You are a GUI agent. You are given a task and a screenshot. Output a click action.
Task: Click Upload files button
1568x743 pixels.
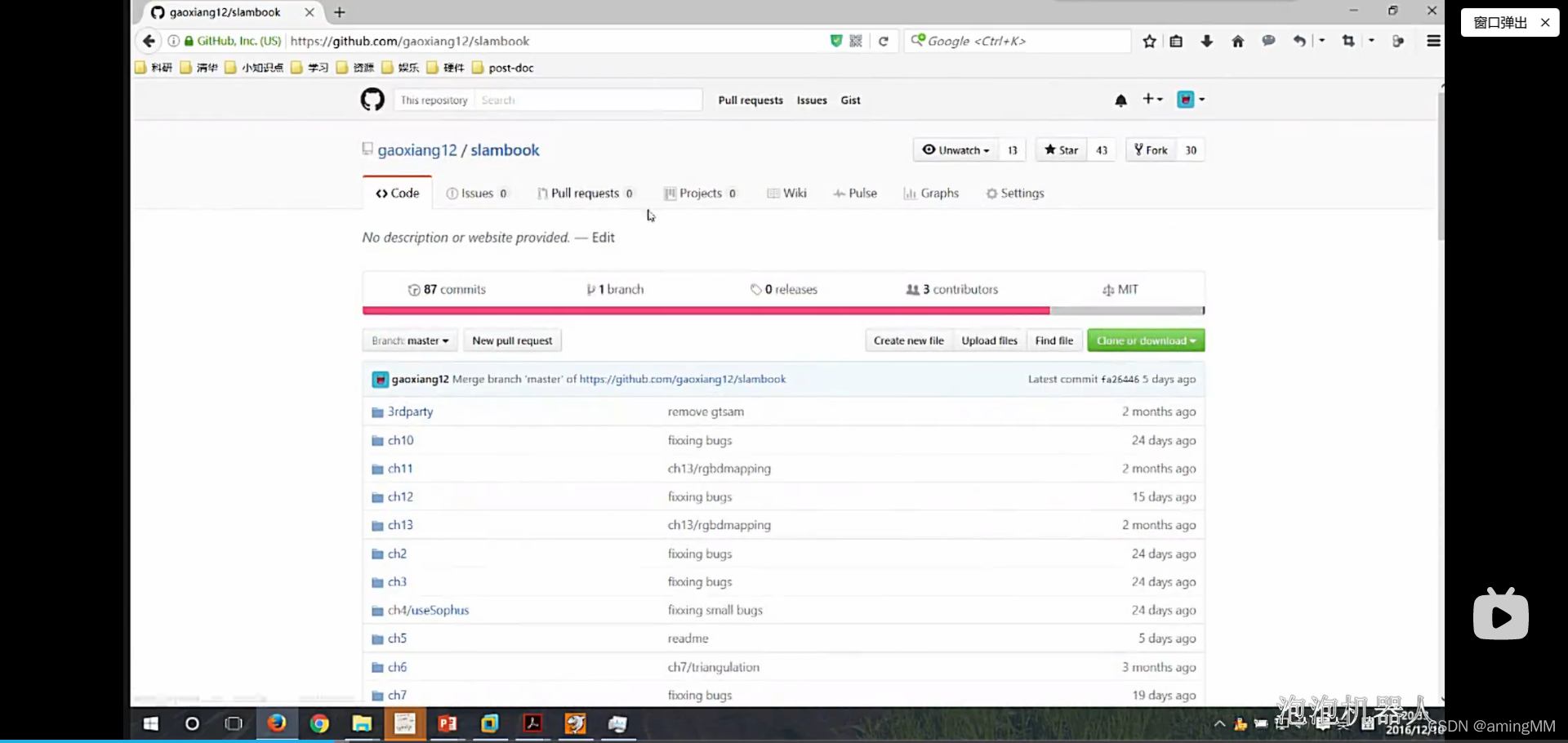[989, 340]
